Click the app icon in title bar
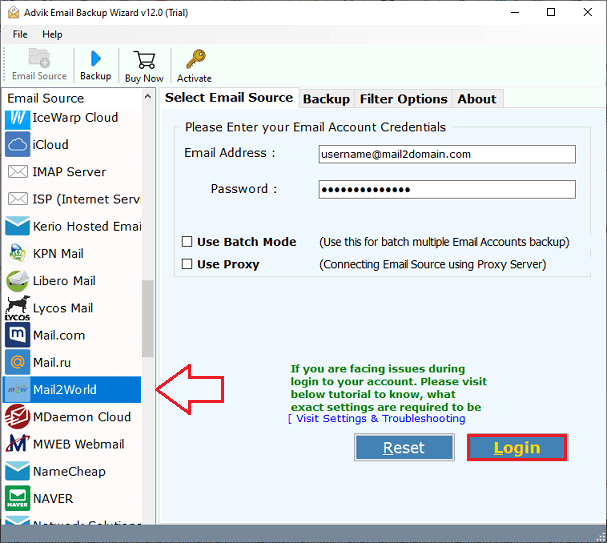 pyautogui.click(x=13, y=13)
